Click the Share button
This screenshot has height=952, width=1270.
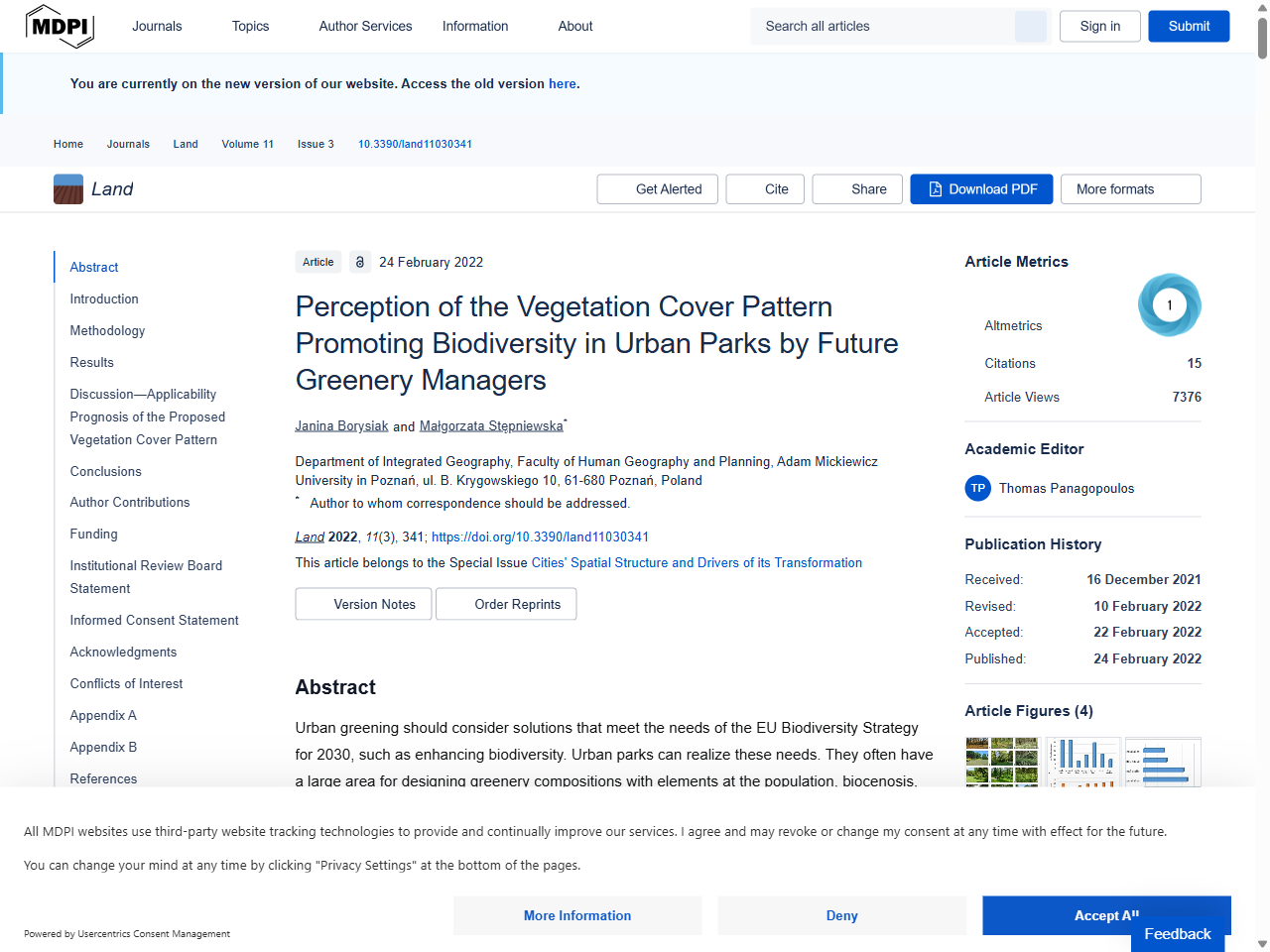tap(857, 189)
